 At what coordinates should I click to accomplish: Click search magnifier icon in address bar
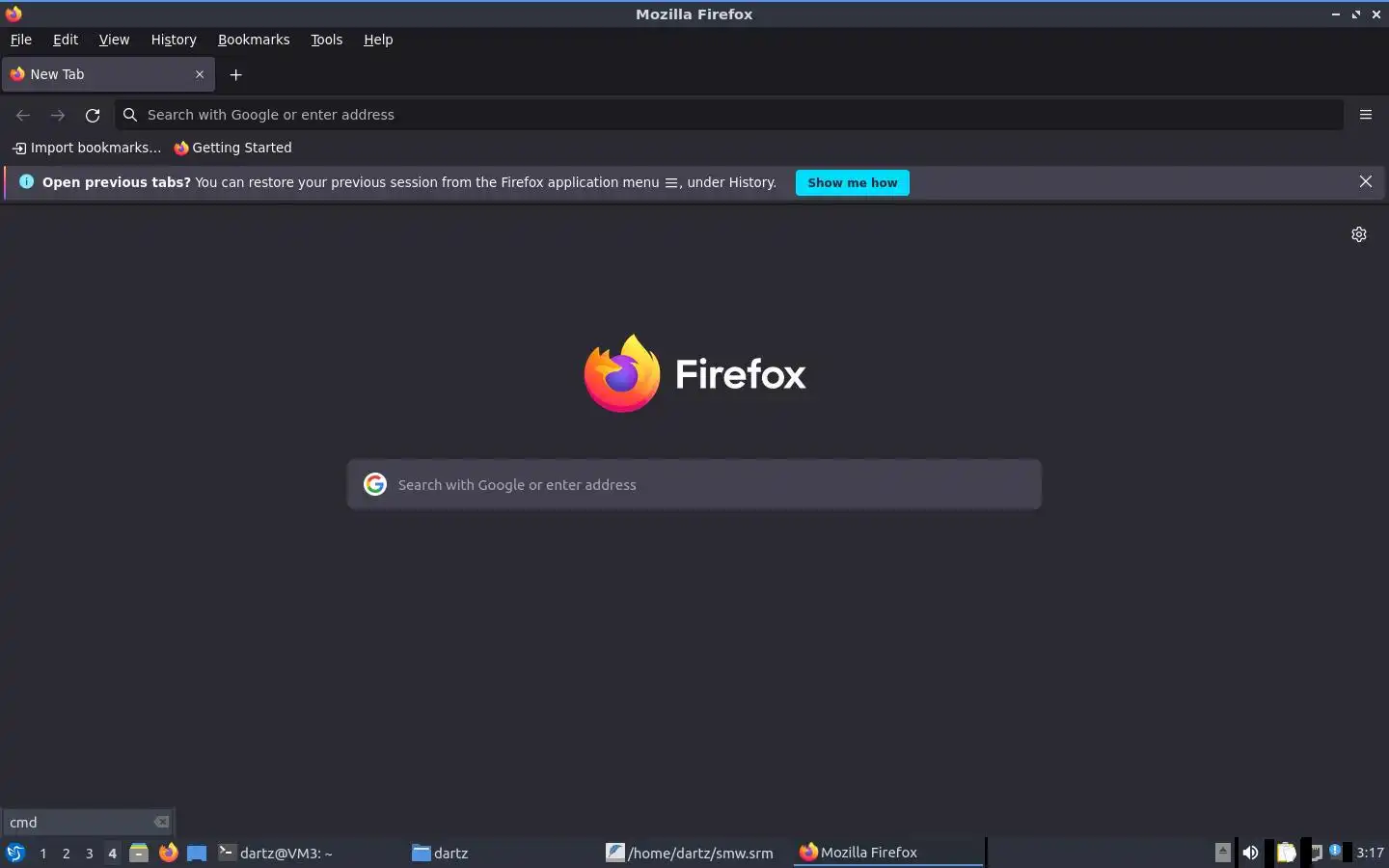(x=130, y=115)
